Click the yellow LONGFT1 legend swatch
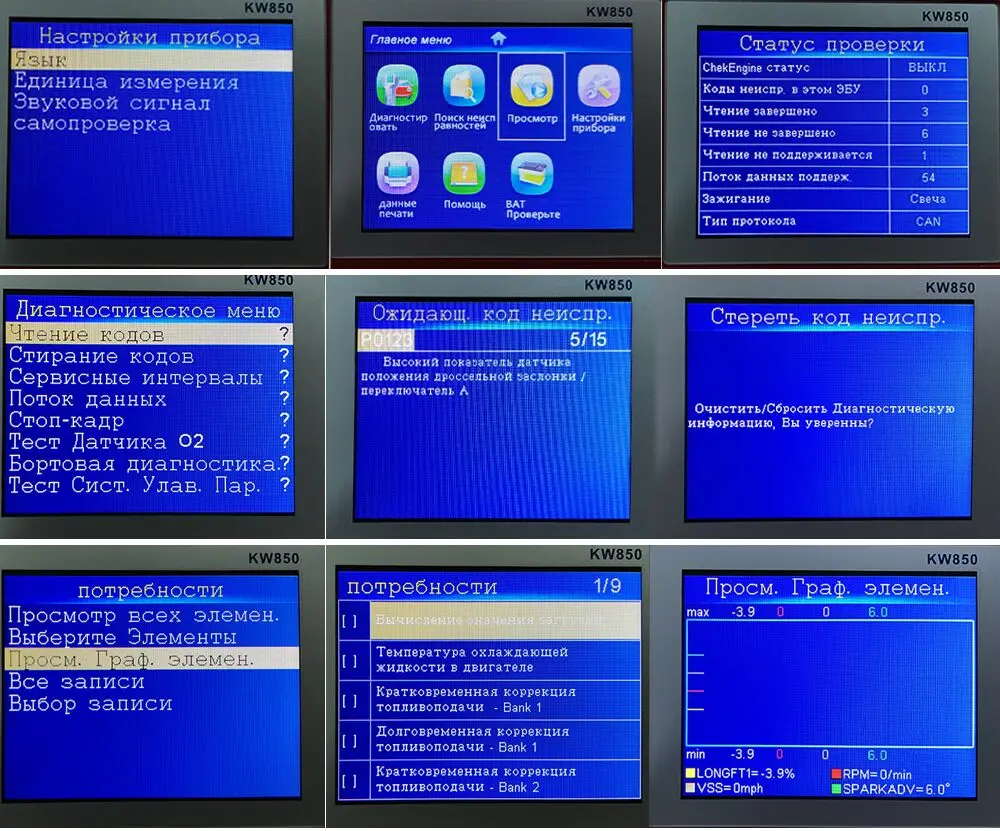Viewport: 1000px width, 831px height. 690,773
